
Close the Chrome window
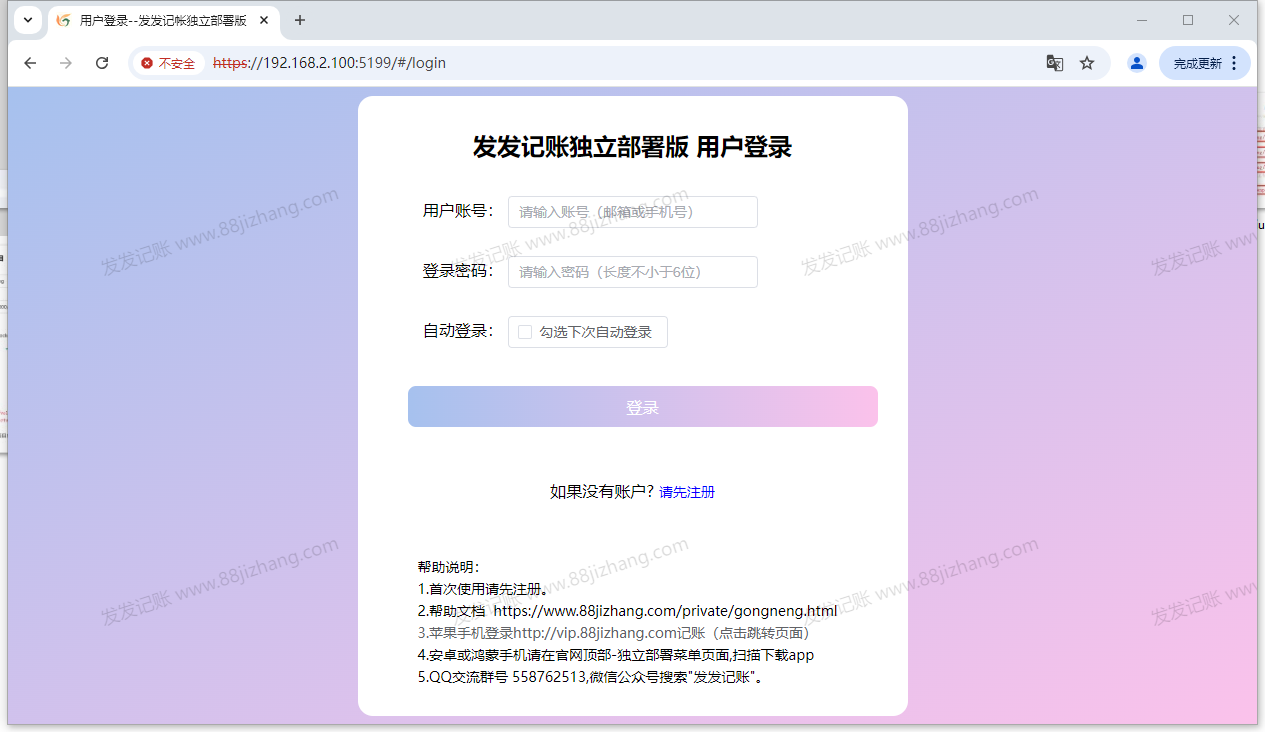[1234, 20]
